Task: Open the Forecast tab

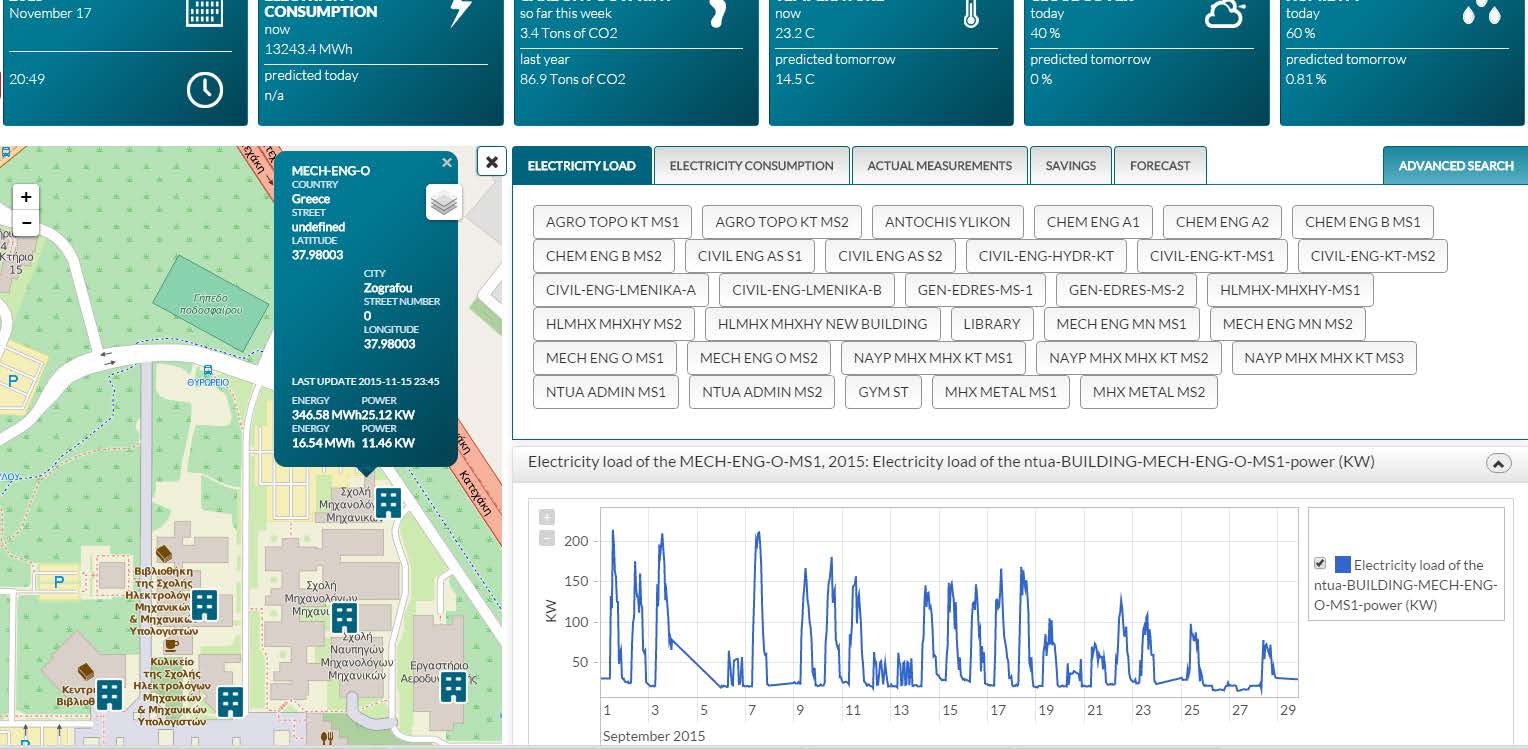Action: pyautogui.click(x=1160, y=166)
